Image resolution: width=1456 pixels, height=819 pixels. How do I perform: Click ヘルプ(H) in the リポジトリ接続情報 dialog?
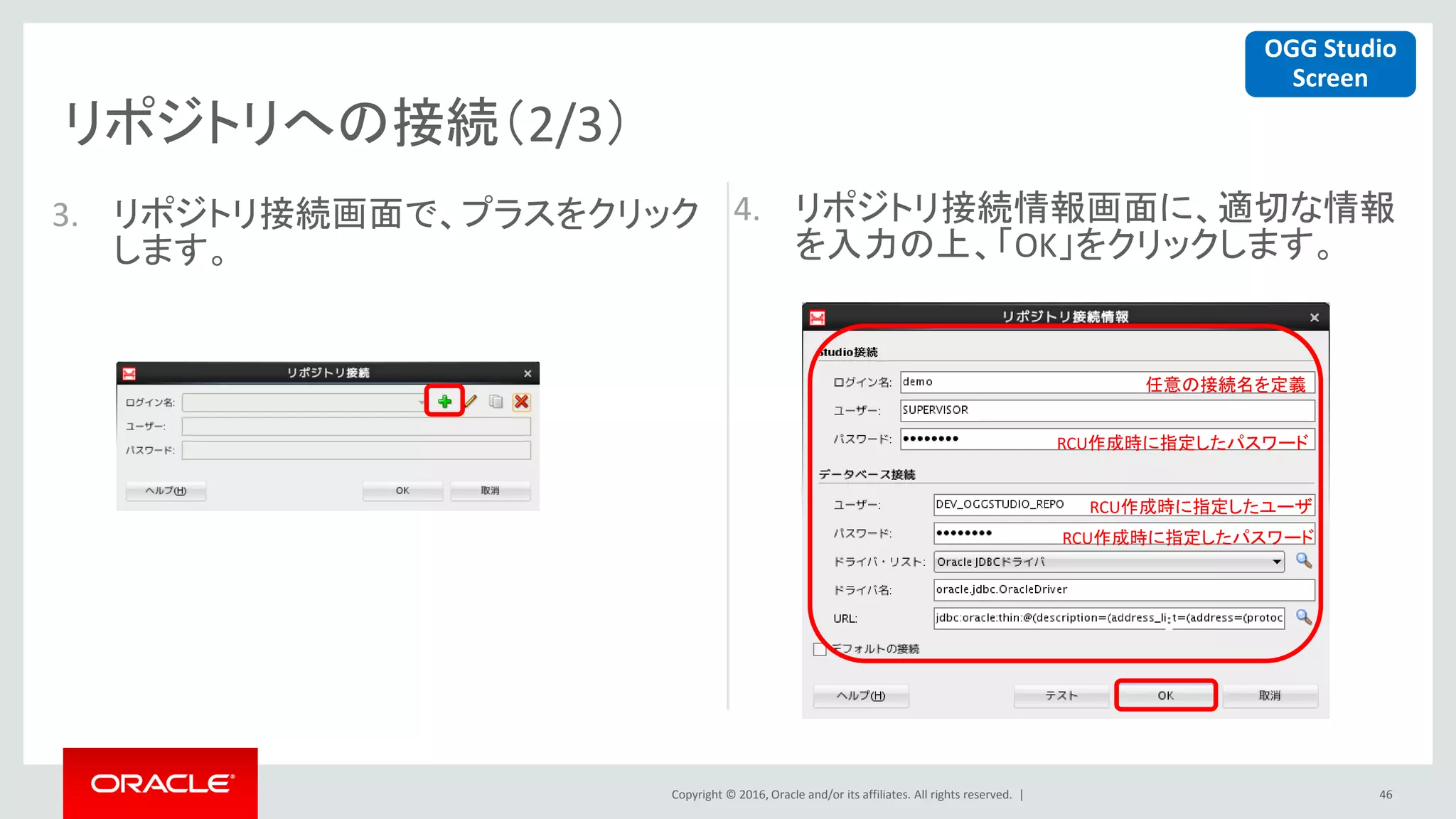(x=861, y=695)
